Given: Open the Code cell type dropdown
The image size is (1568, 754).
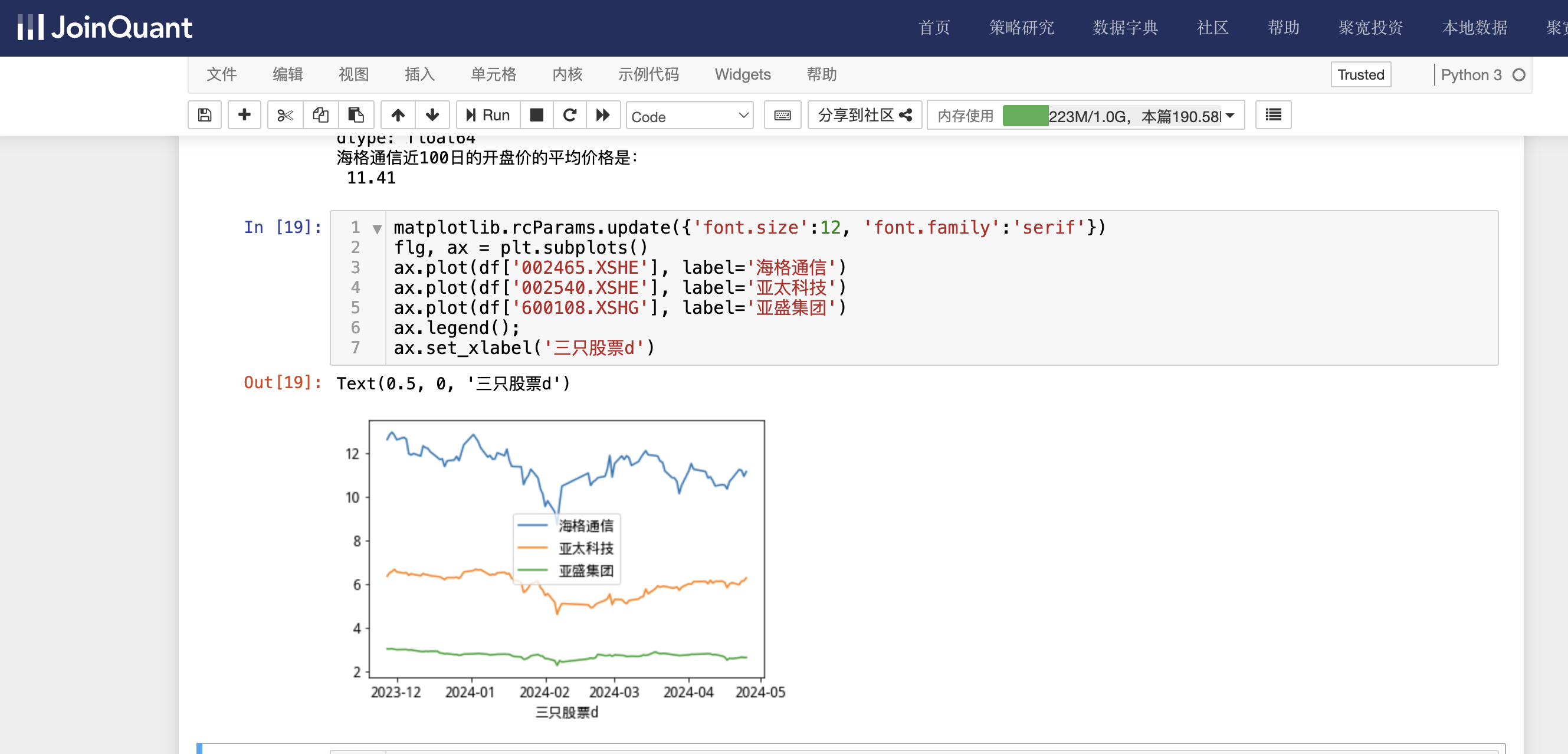Looking at the screenshot, I should (x=689, y=116).
